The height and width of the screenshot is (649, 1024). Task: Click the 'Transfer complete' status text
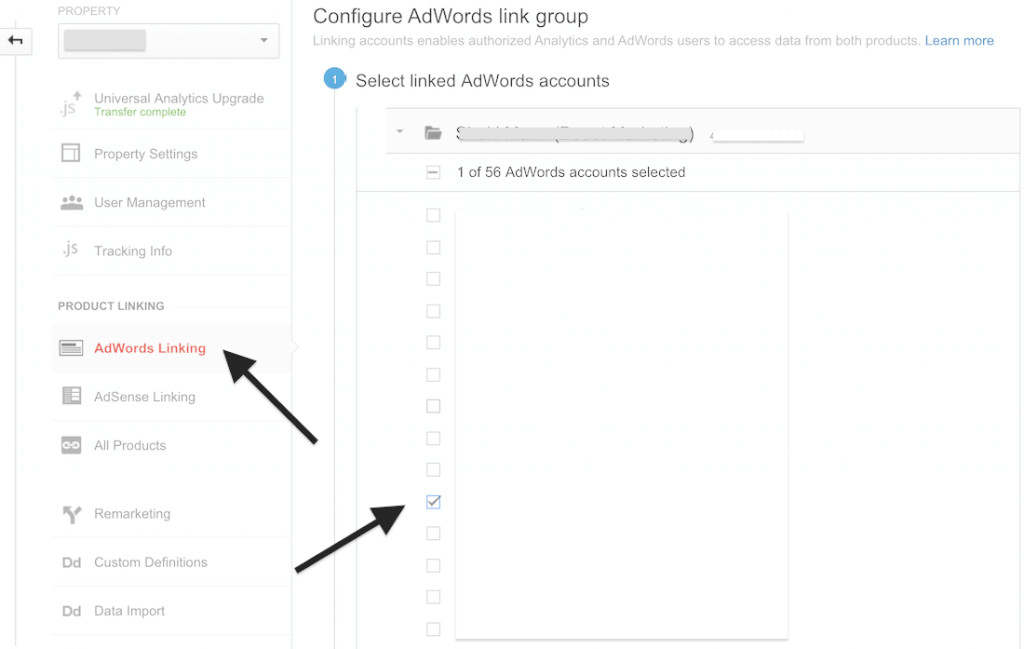140,112
